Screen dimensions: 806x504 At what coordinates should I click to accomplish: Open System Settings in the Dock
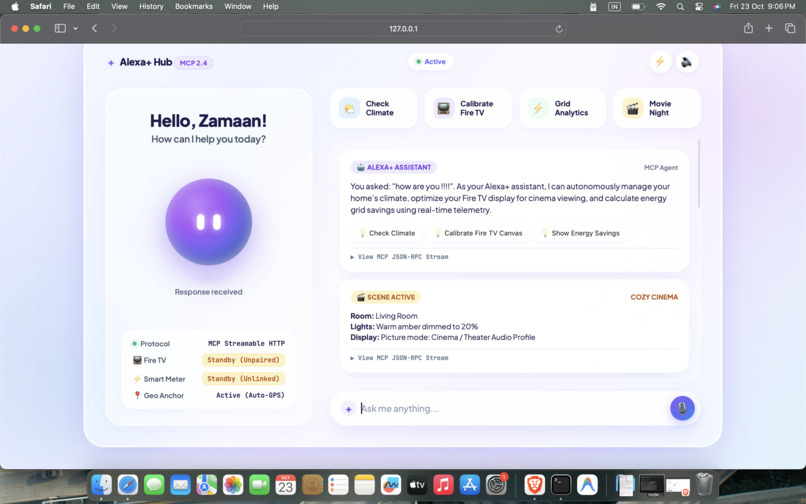496,484
